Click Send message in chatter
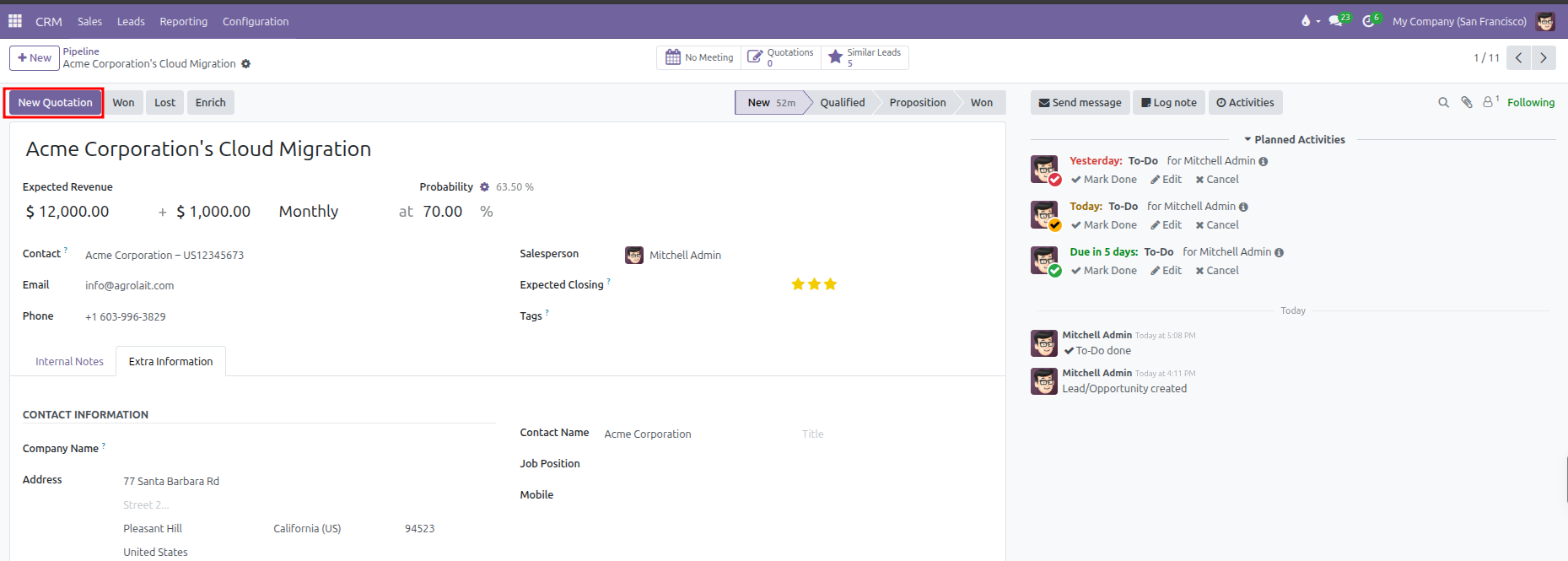1568x561 pixels. pyautogui.click(x=1080, y=103)
